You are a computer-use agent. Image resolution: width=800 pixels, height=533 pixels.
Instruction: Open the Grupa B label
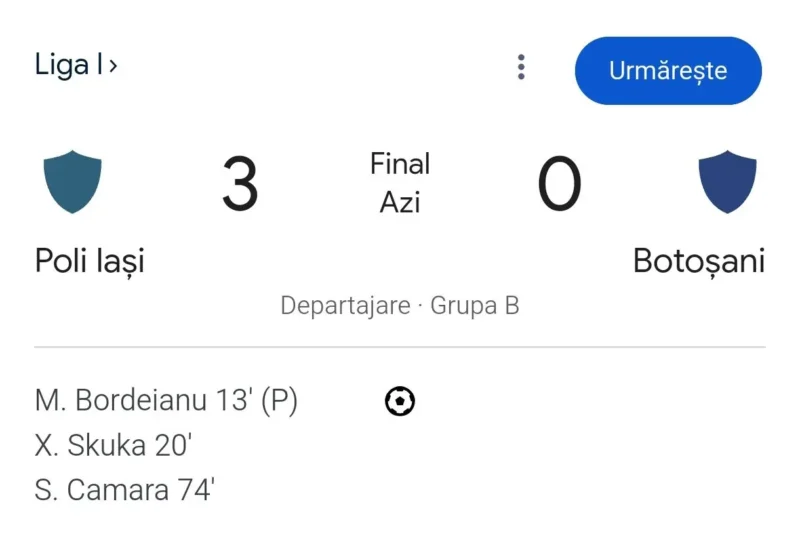(475, 305)
